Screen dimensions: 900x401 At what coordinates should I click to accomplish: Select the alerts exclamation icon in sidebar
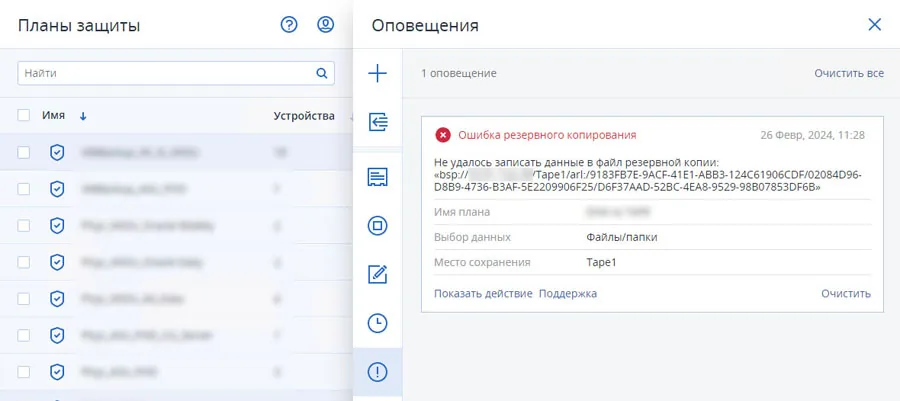[378, 372]
